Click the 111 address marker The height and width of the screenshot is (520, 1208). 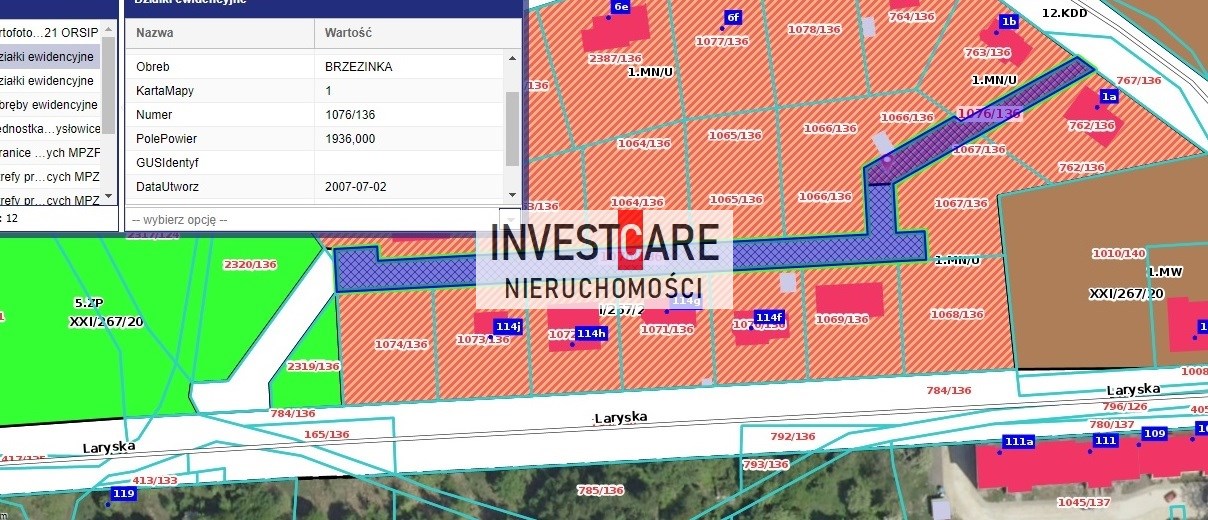(x=1105, y=440)
